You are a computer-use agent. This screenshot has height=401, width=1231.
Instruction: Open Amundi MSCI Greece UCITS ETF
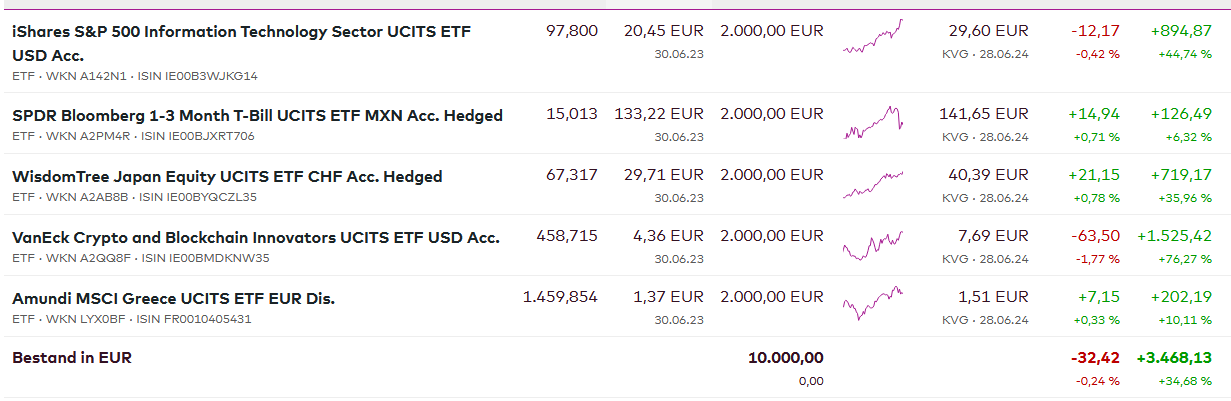pos(173,299)
